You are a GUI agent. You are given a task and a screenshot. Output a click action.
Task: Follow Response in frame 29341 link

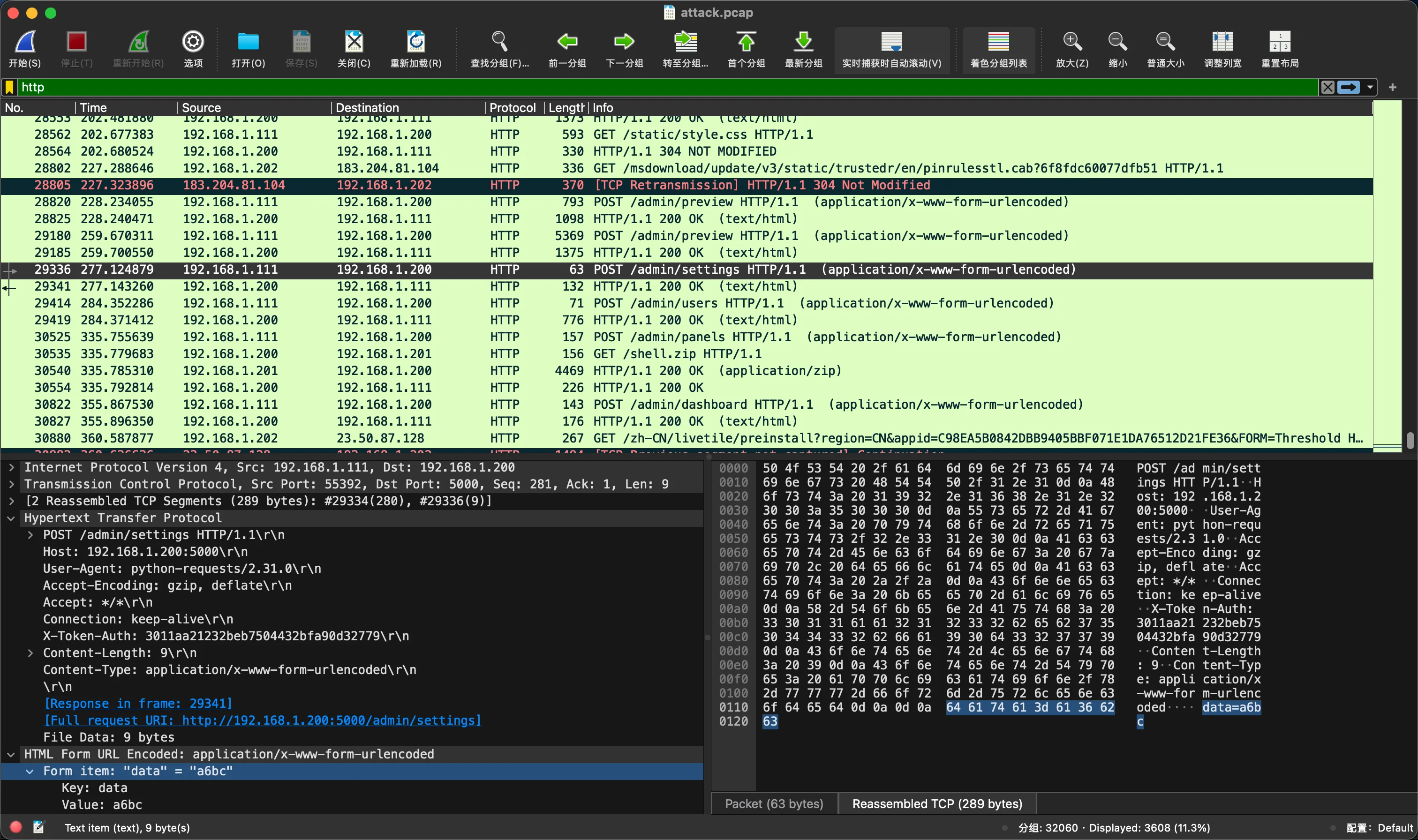click(138, 704)
